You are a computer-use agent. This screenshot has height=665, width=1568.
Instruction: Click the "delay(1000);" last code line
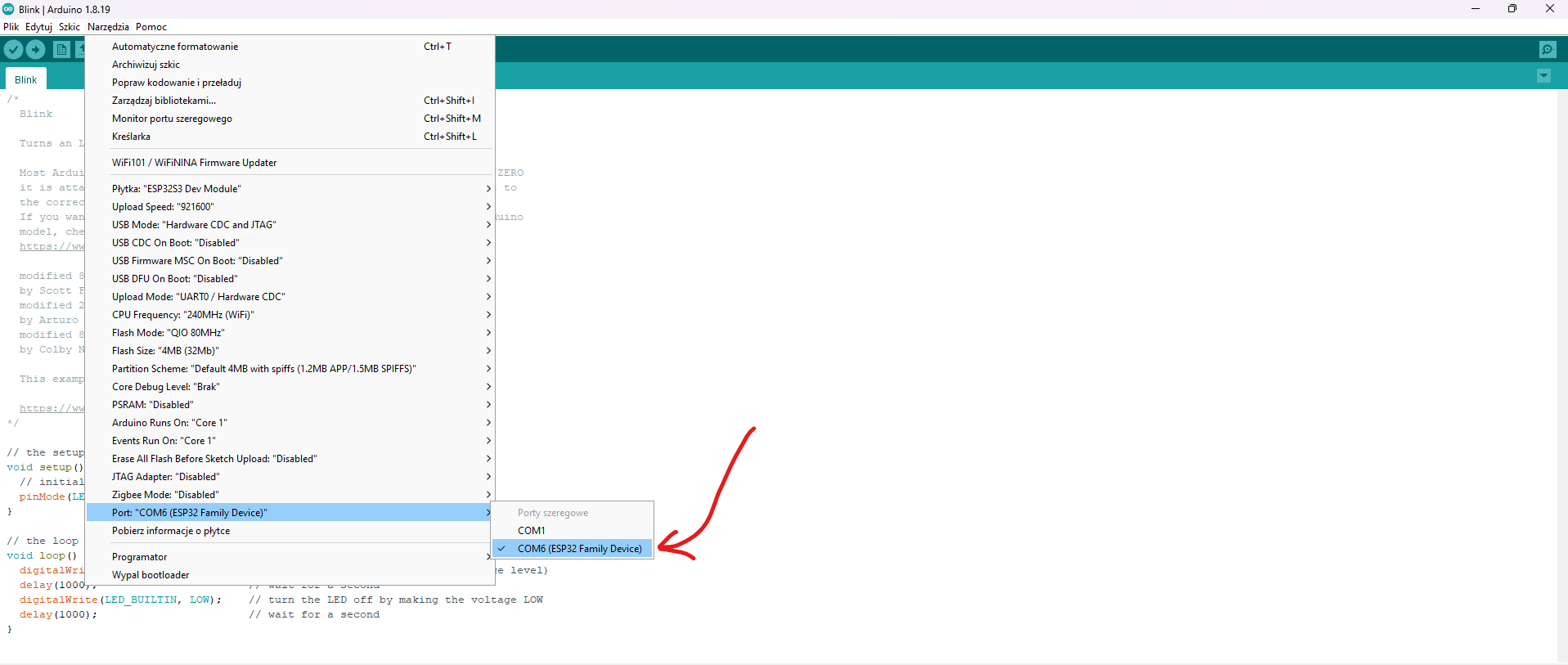pos(58,615)
